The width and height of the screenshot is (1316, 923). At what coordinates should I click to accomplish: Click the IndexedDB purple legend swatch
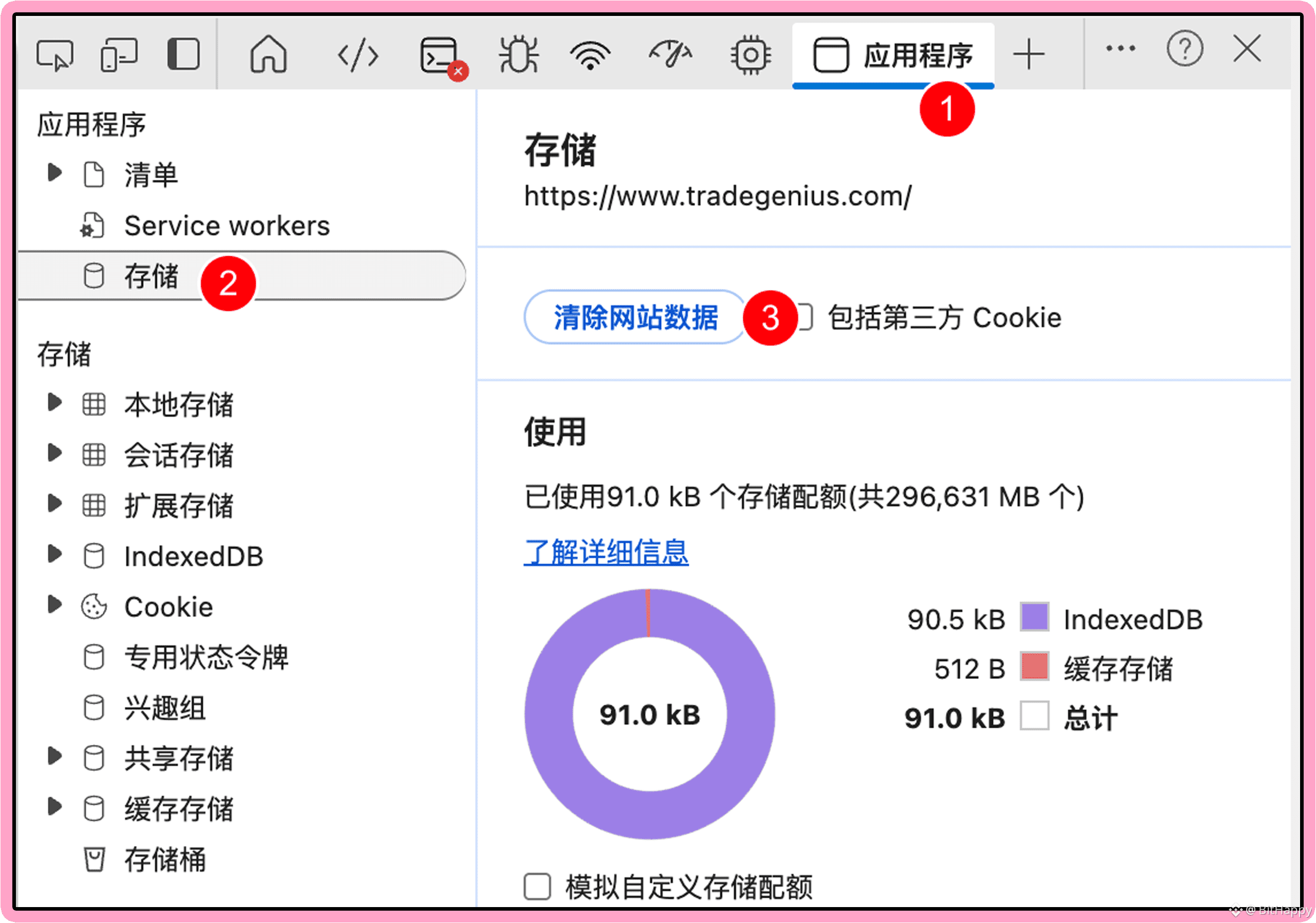[1034, 617]
